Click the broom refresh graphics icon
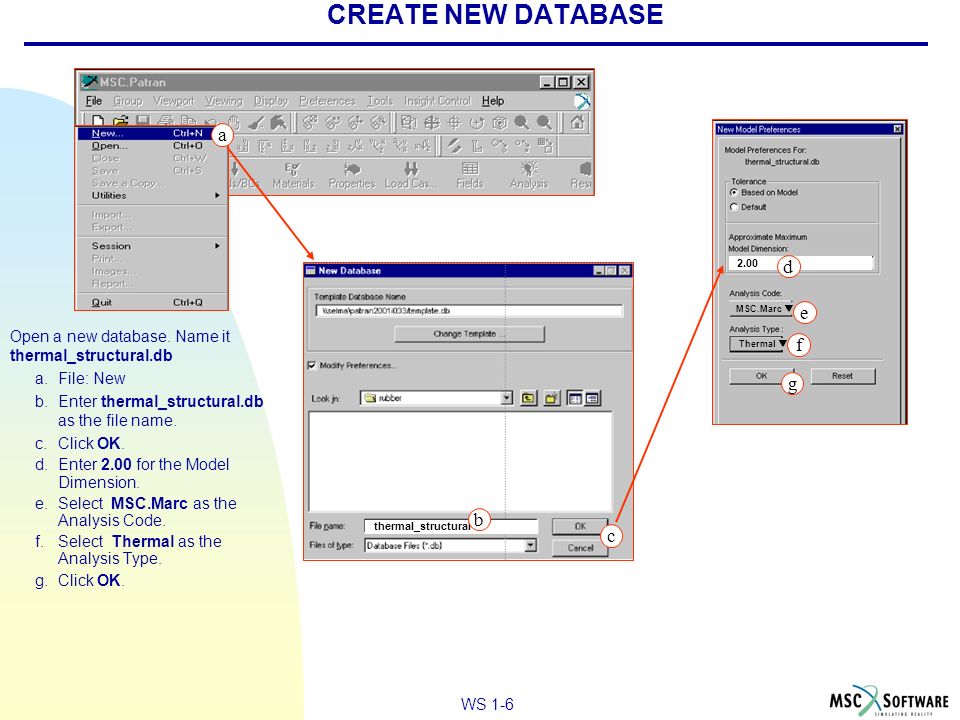960x720 pixels. tap(256, 123)
